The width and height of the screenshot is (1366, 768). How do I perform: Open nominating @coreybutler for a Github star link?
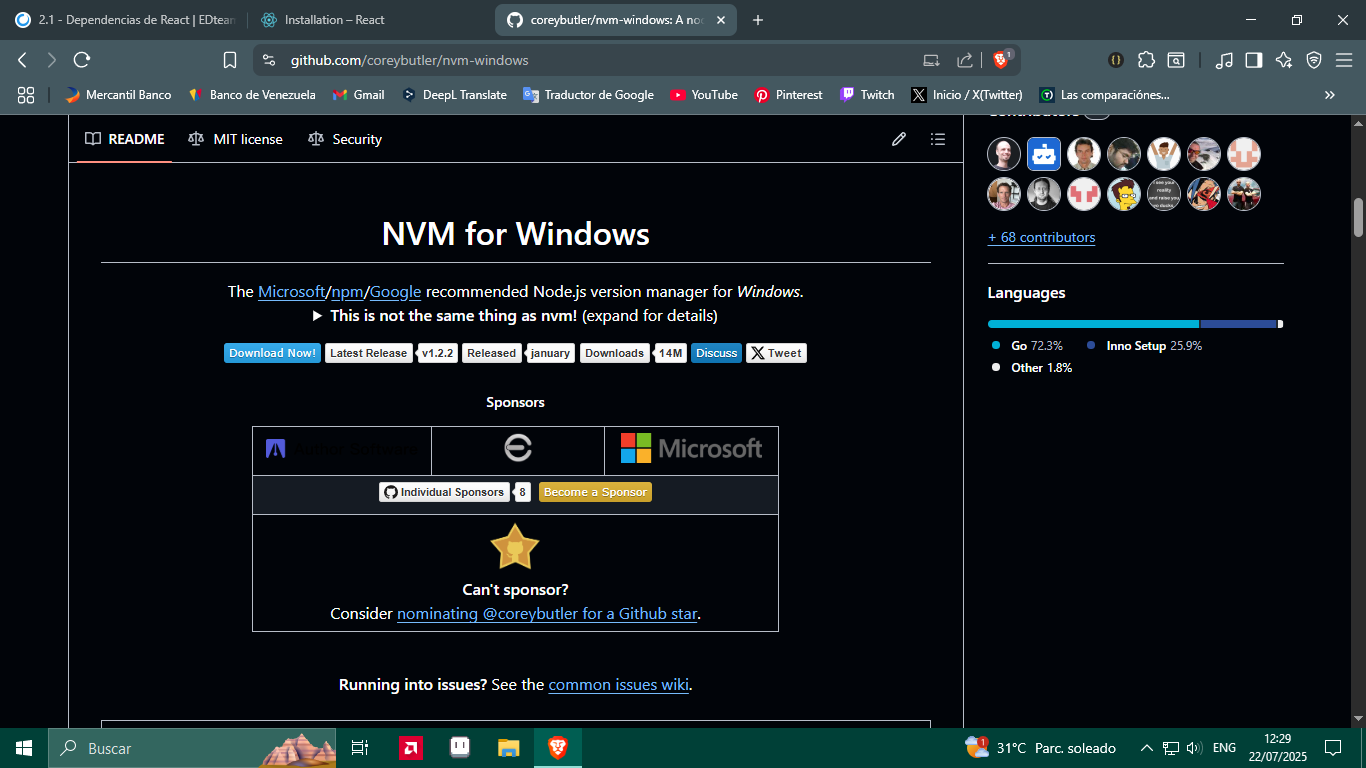pyautogui.click(x=547, y=614)
